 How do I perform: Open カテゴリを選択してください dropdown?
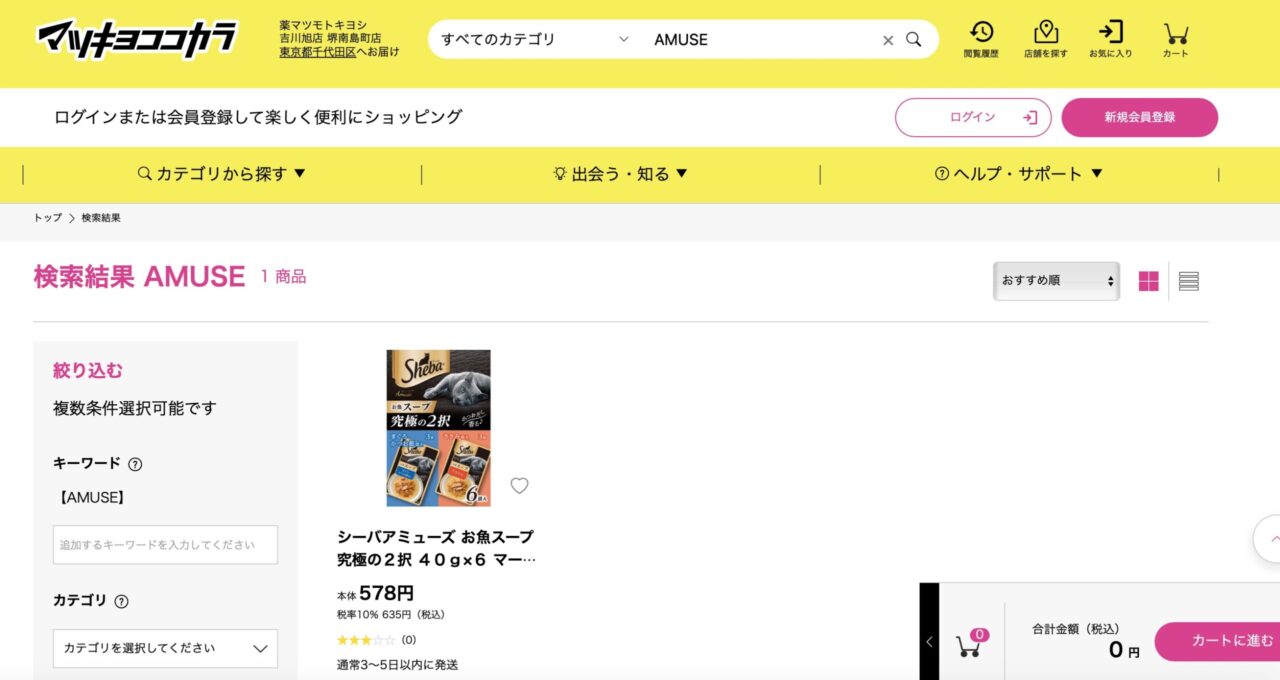pyautogui.click(x=165, y=648)
